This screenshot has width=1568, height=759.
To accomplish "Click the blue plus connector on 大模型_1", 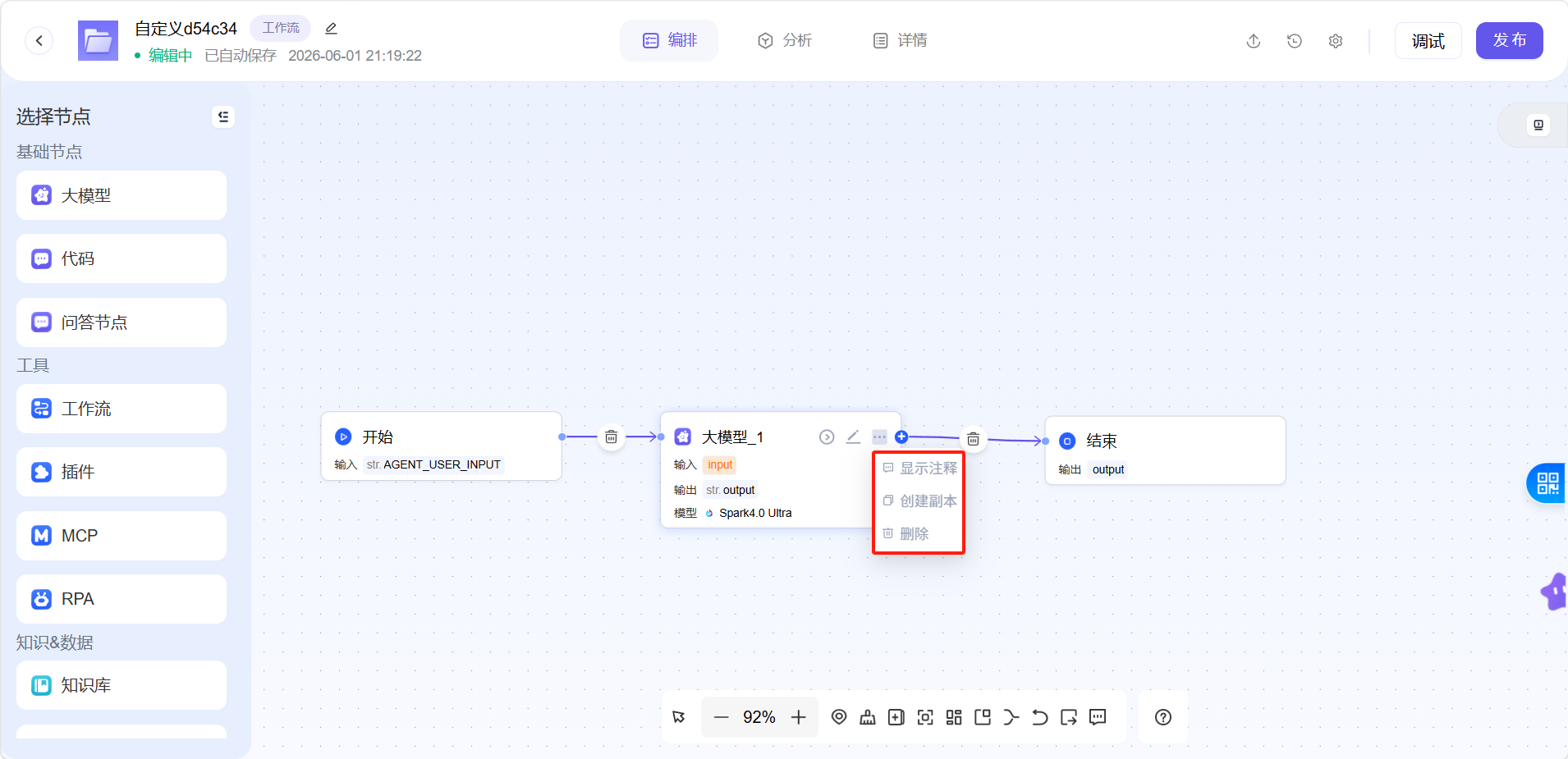I will click(x=901, y=437).
